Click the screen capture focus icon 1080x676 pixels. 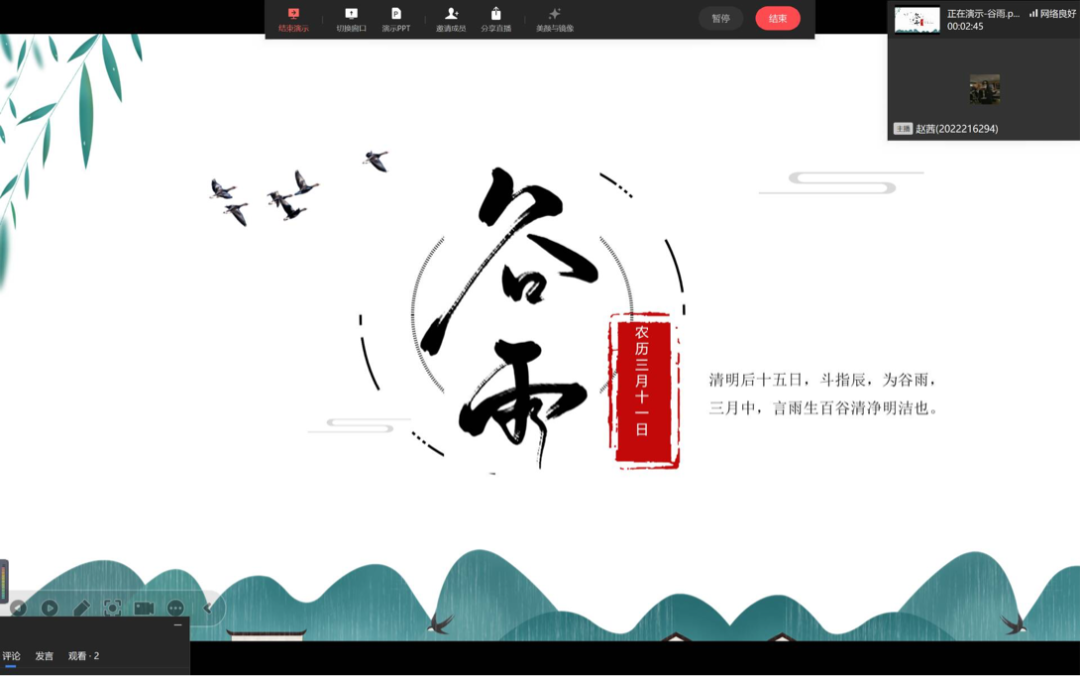pos(113,608)
